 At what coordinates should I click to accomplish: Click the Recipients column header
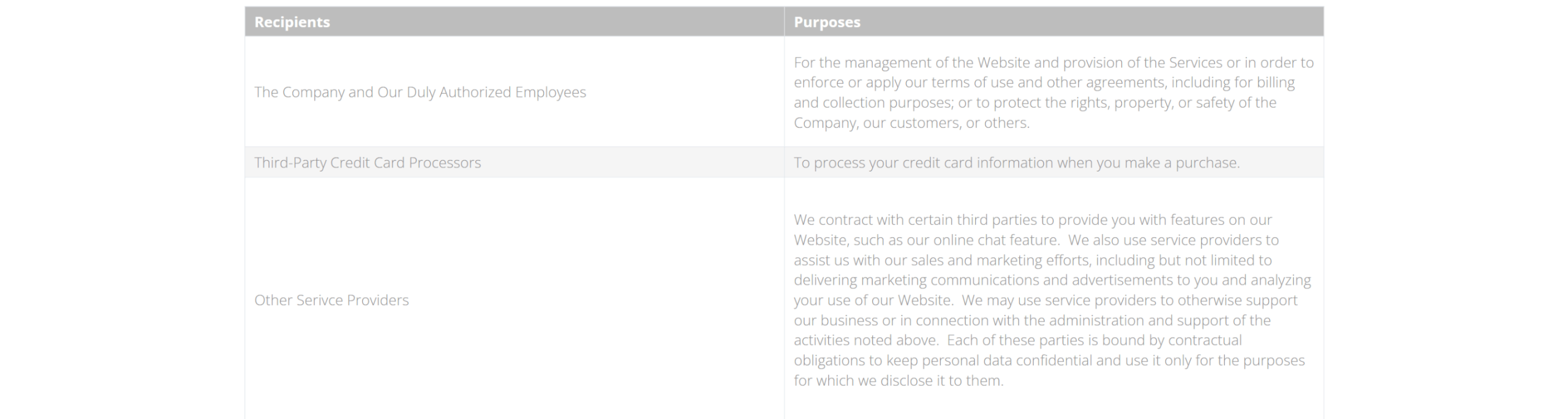[x=292, y=22]
